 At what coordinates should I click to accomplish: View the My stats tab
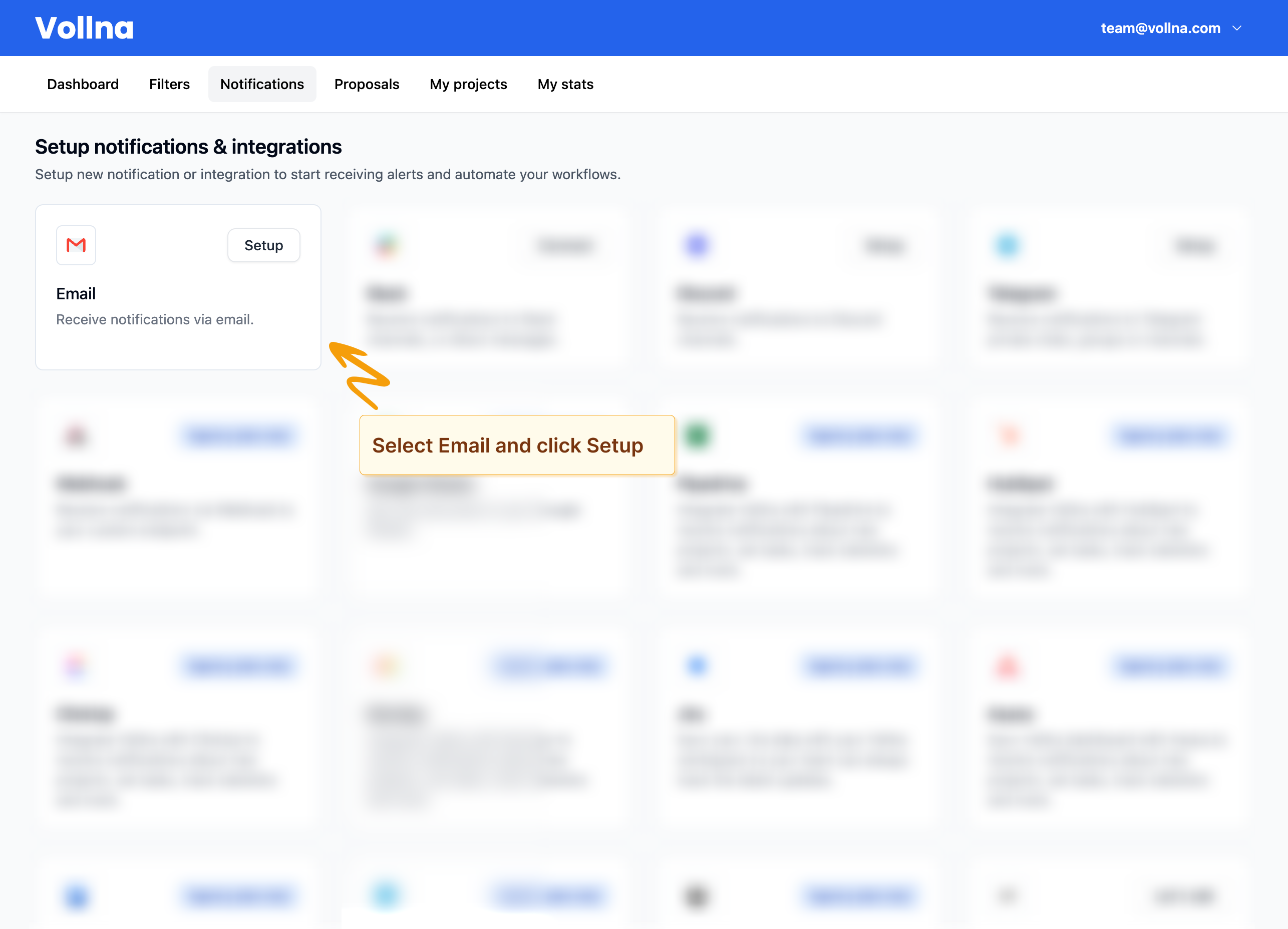tap(565, 84)
